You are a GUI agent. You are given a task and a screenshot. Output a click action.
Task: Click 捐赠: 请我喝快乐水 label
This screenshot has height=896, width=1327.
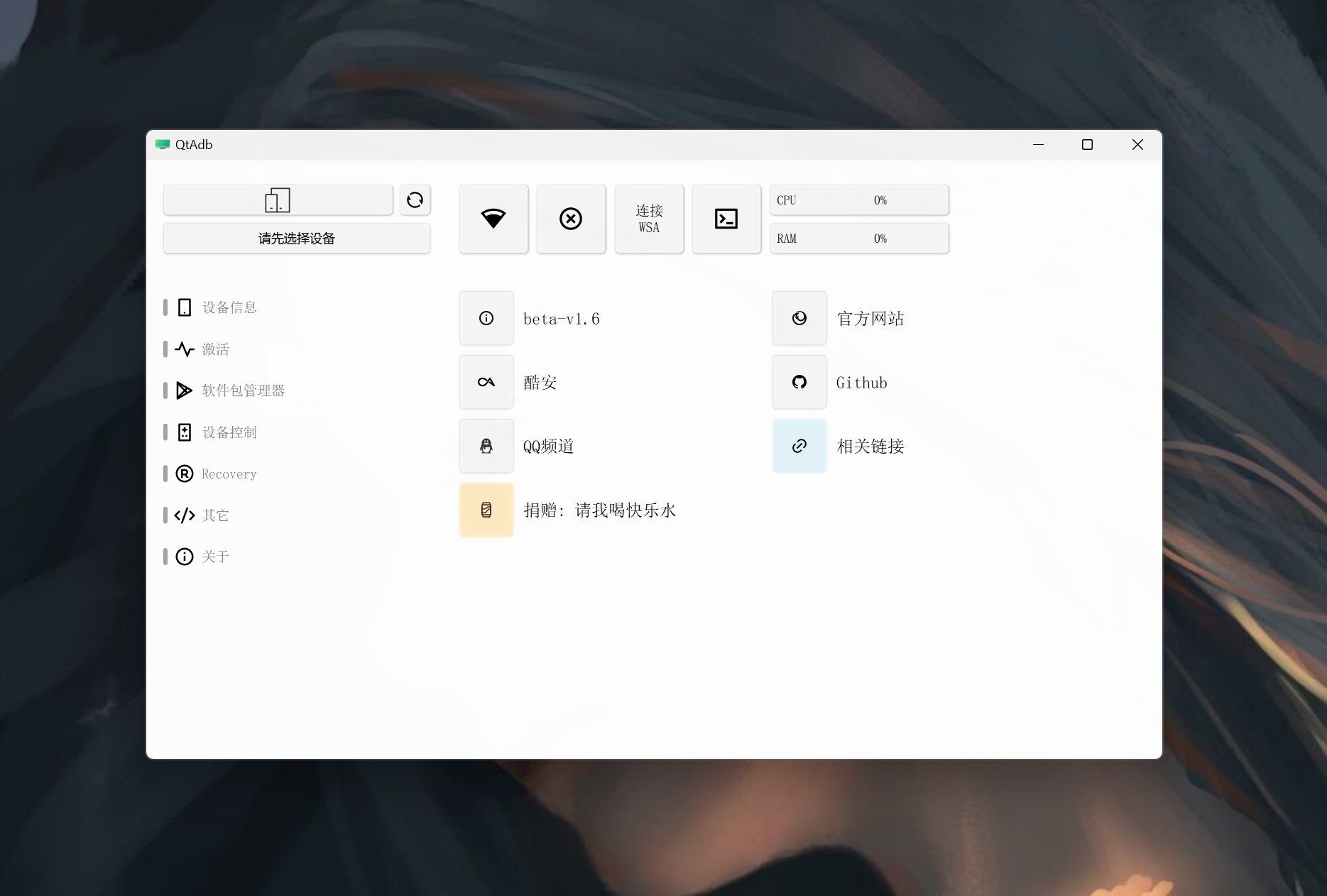point(600,510)
